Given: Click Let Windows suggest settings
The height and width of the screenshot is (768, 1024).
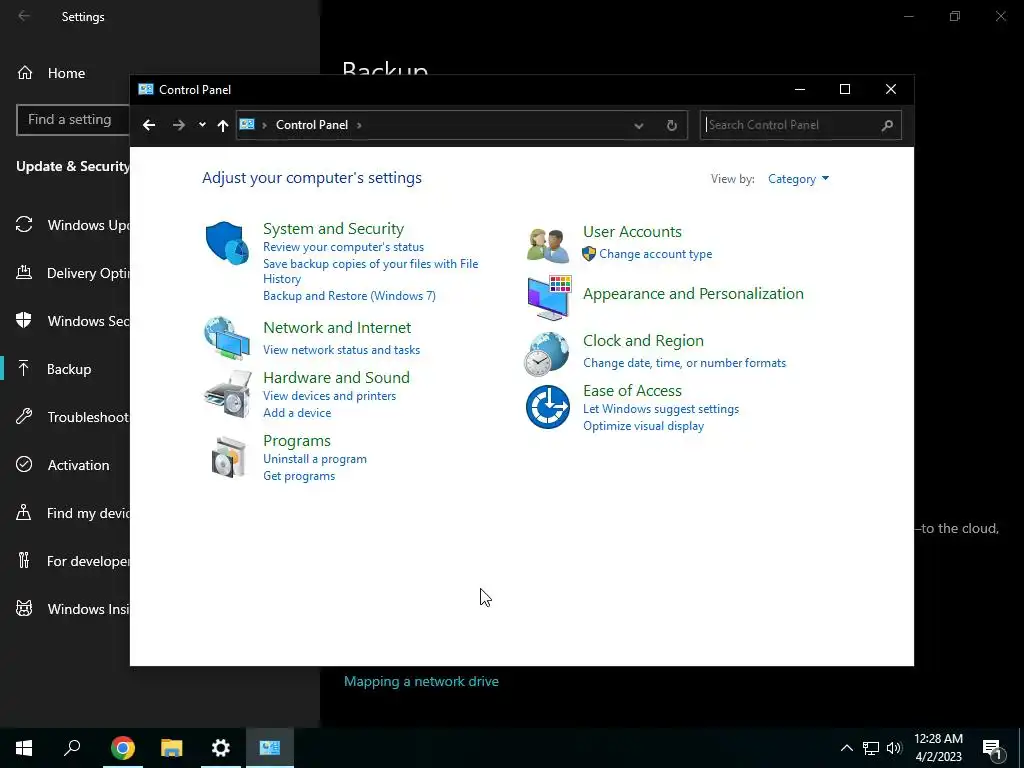Looking at the screenshot, I should coord(661,409).
